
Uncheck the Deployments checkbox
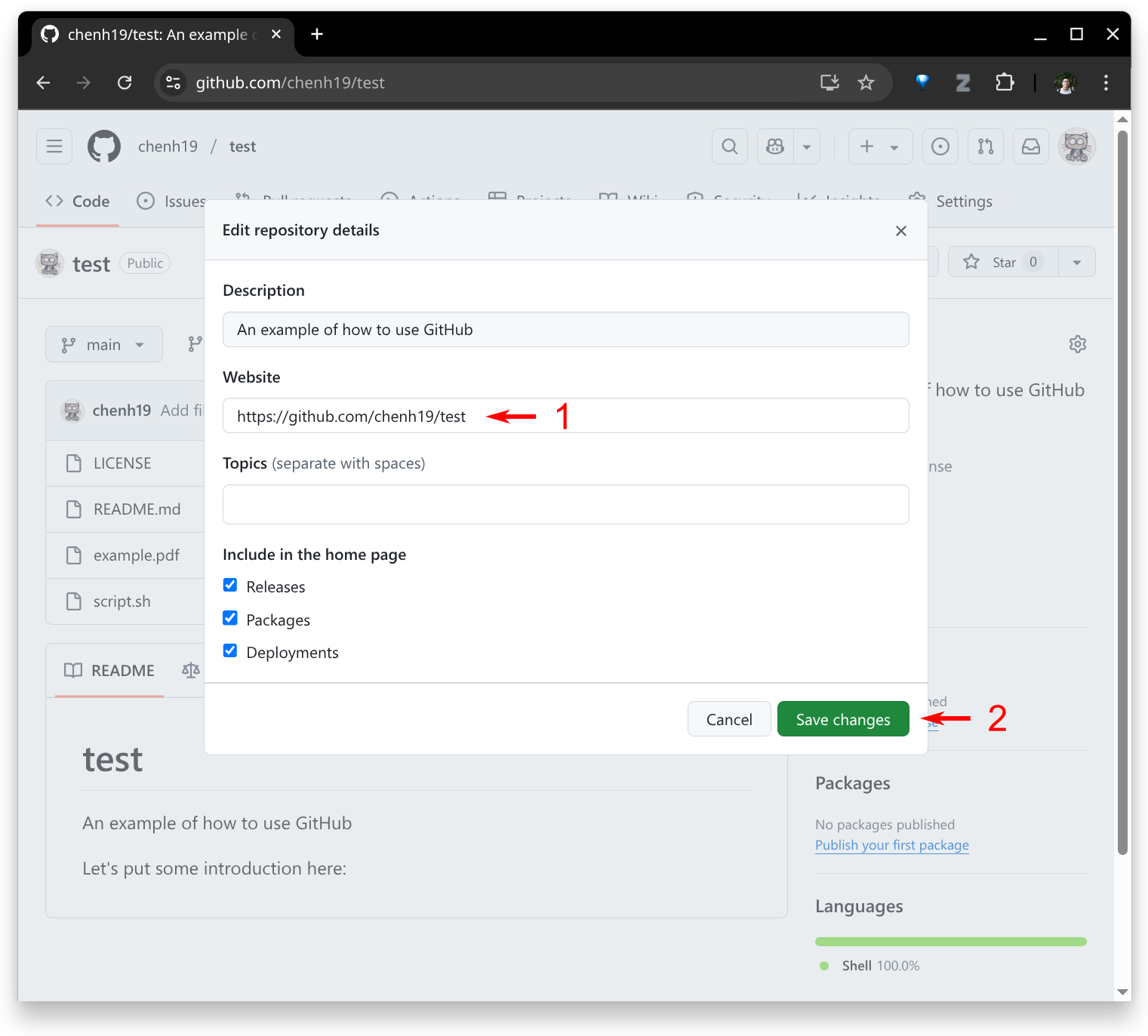pos(230,650)
